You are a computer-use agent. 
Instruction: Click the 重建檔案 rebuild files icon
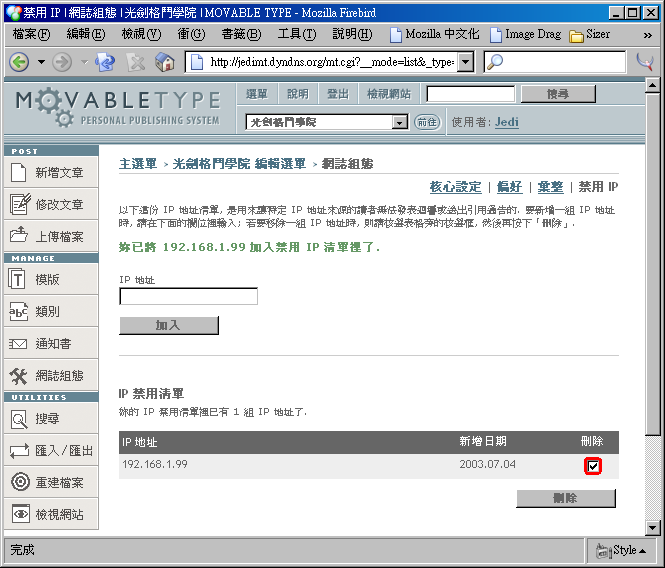[20, 482]
